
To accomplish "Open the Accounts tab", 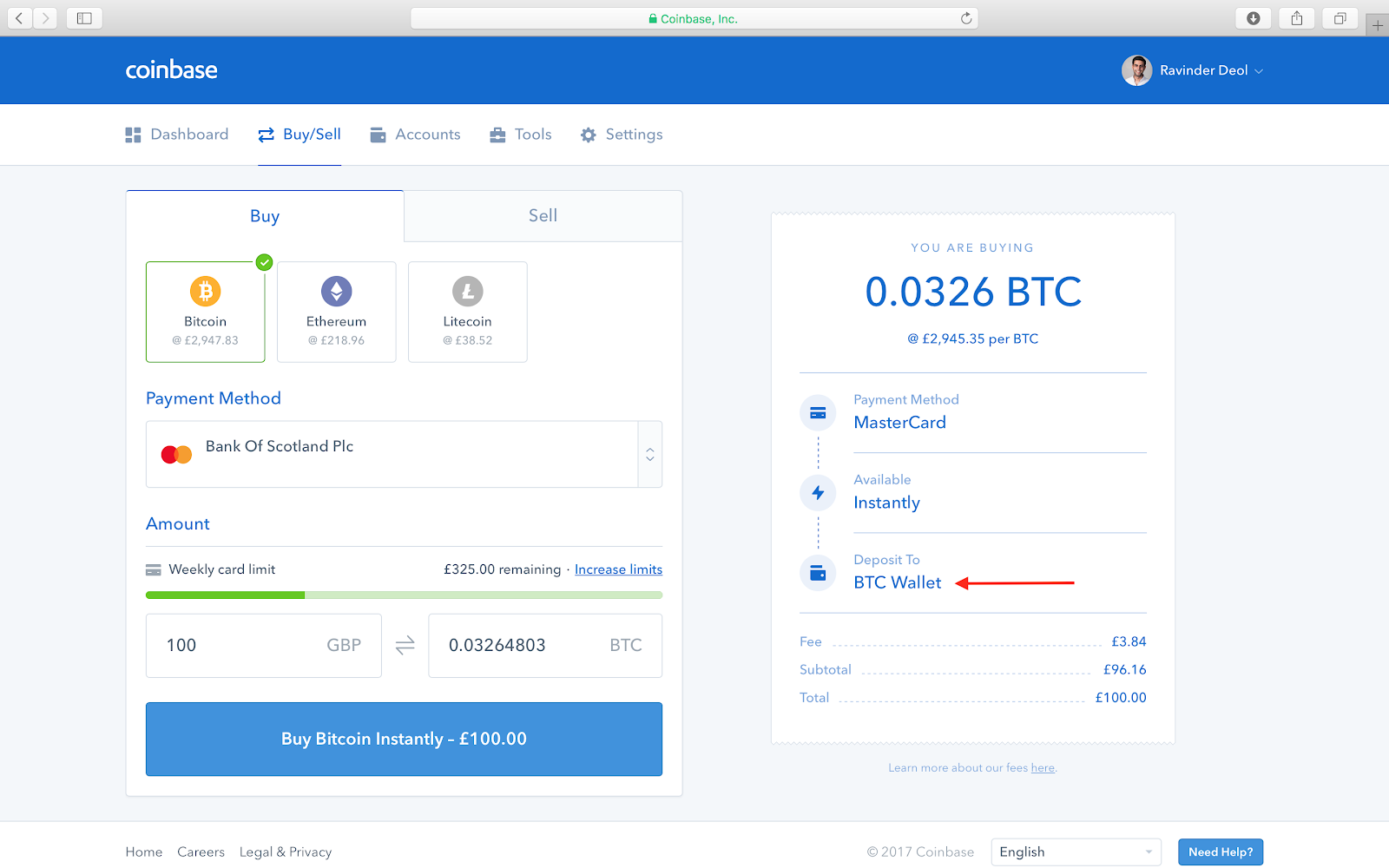I will 416,135.
